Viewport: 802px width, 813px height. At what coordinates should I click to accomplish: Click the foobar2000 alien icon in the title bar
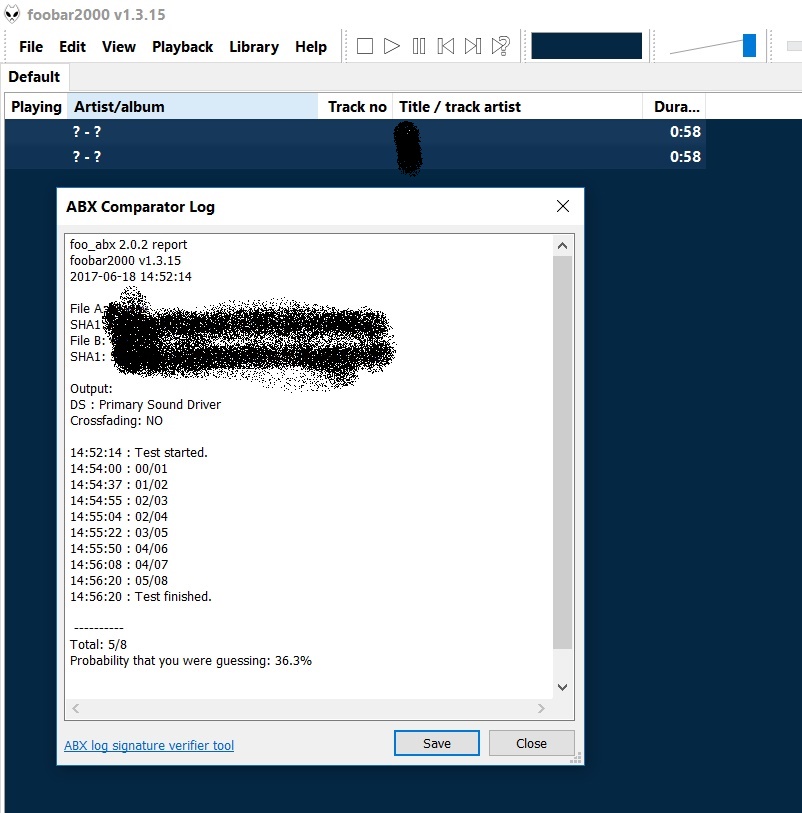tap(12, 14)
